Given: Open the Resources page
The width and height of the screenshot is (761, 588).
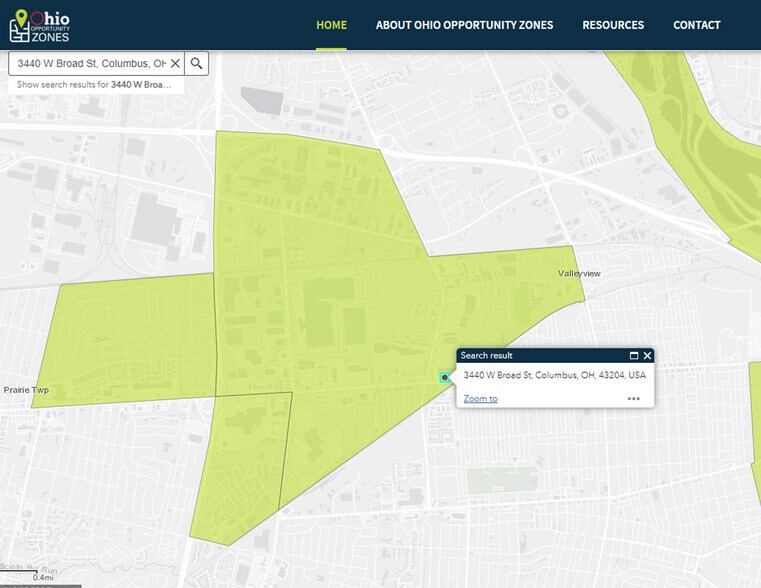Looking at the screenshot, I should [613, 25].
